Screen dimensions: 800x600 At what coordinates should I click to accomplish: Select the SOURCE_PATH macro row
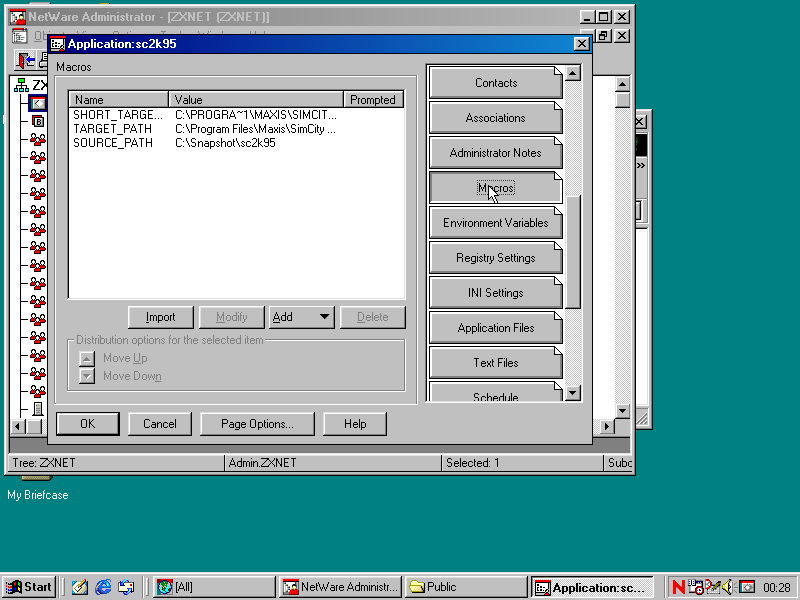tap(236, 143)
